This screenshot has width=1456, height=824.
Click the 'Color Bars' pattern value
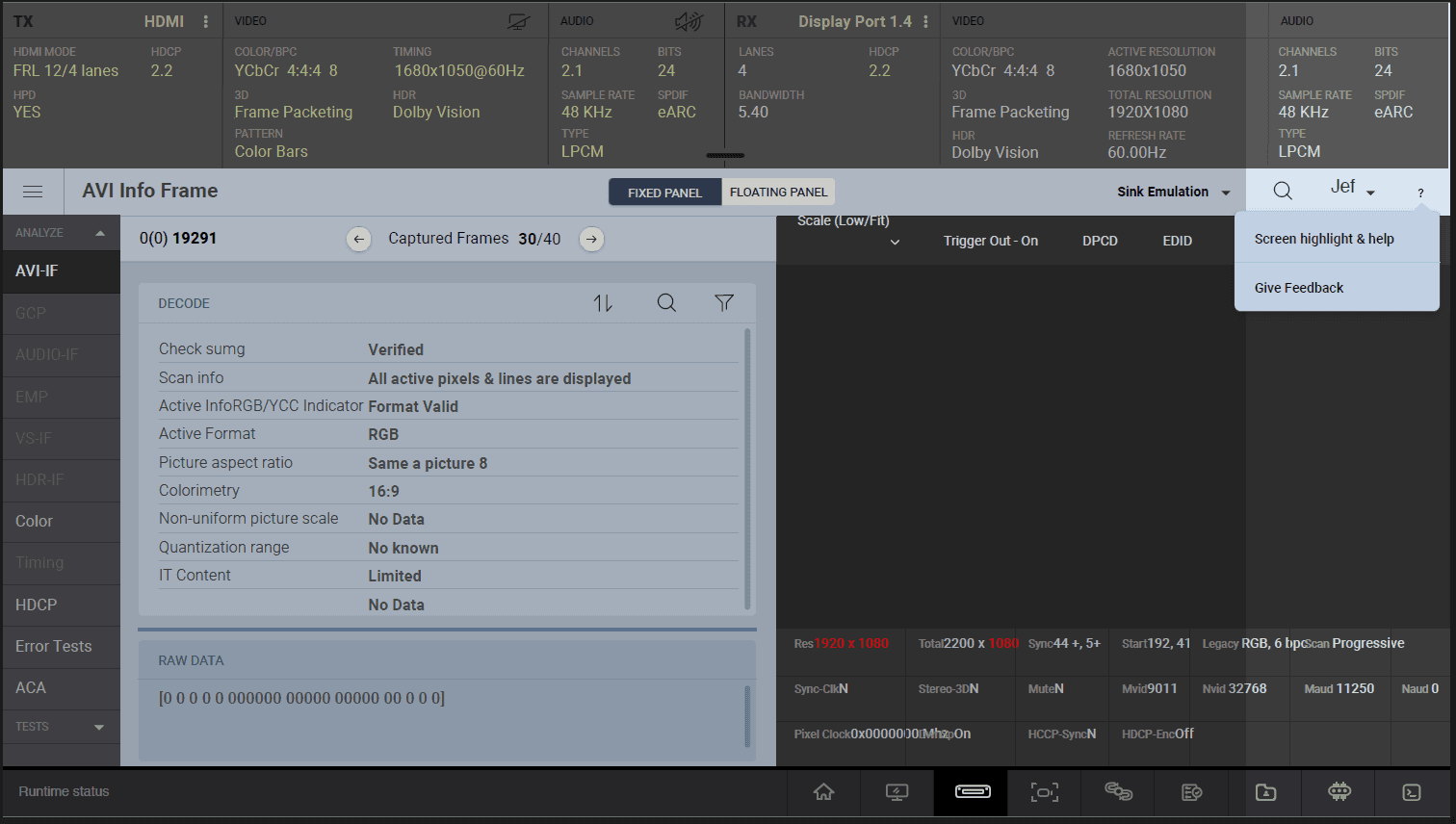(272, 151)
